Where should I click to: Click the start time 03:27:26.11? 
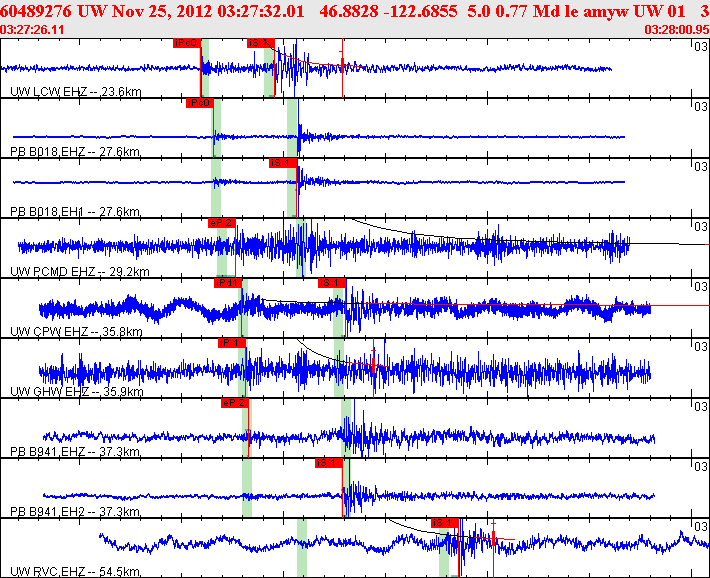click(x=32, y=30)
